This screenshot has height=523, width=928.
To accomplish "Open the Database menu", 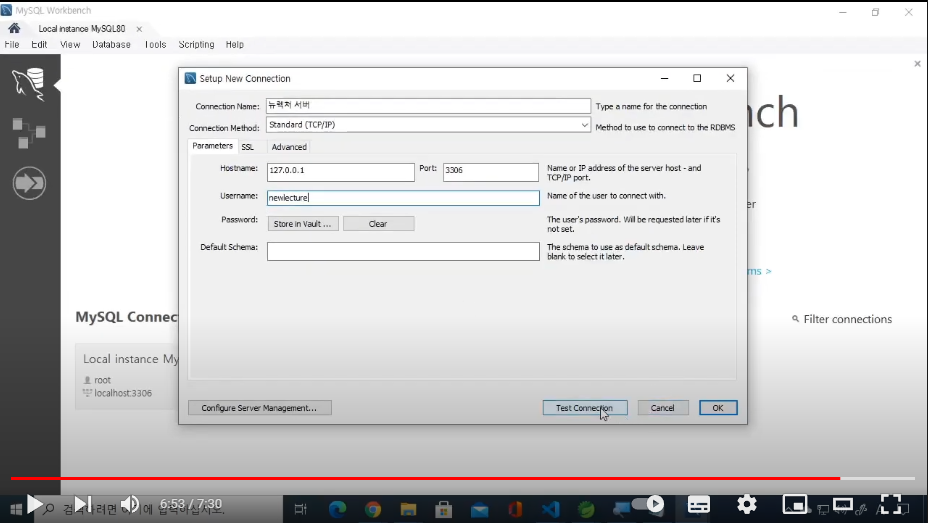I will click(x=111, y=44).
